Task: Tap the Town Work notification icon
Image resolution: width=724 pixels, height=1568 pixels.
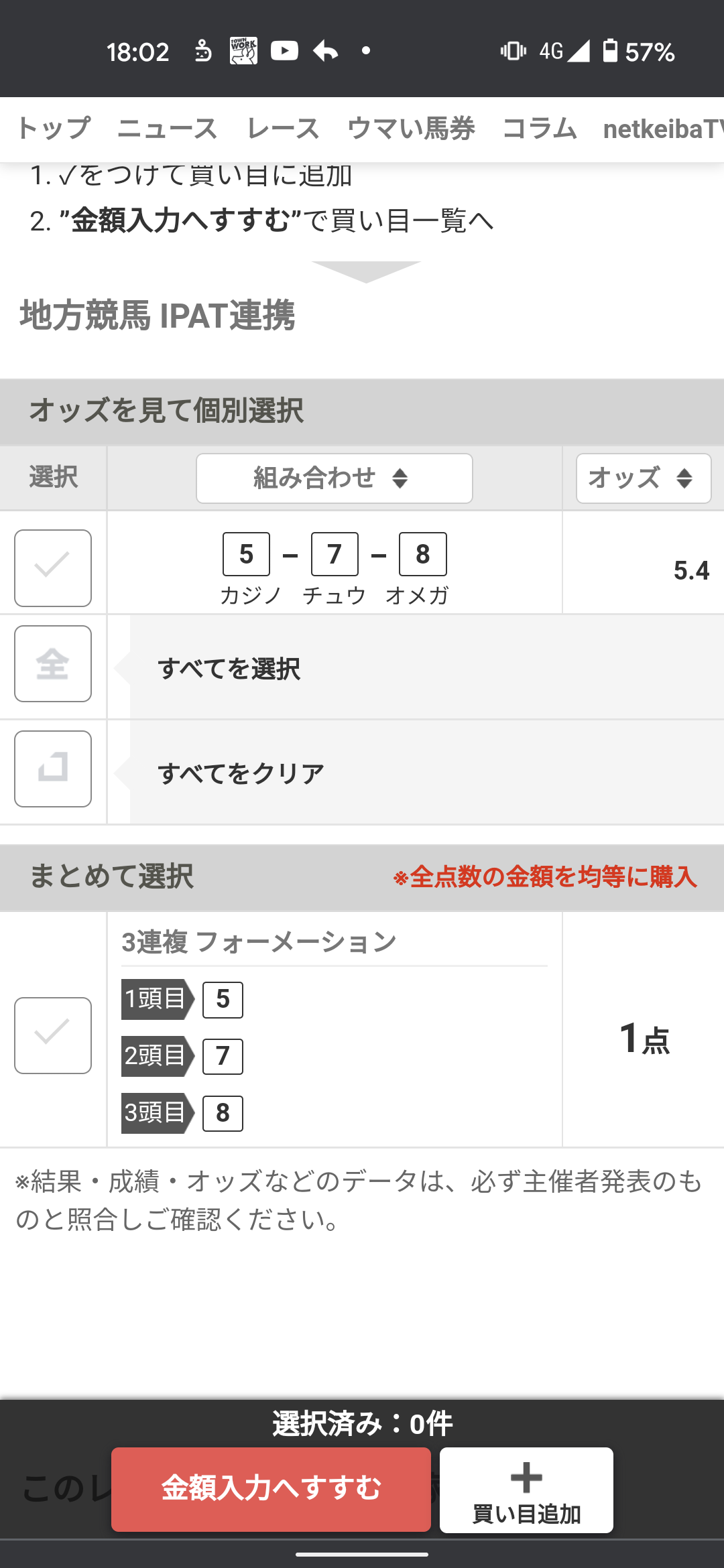Action: (x=243, y=51)
